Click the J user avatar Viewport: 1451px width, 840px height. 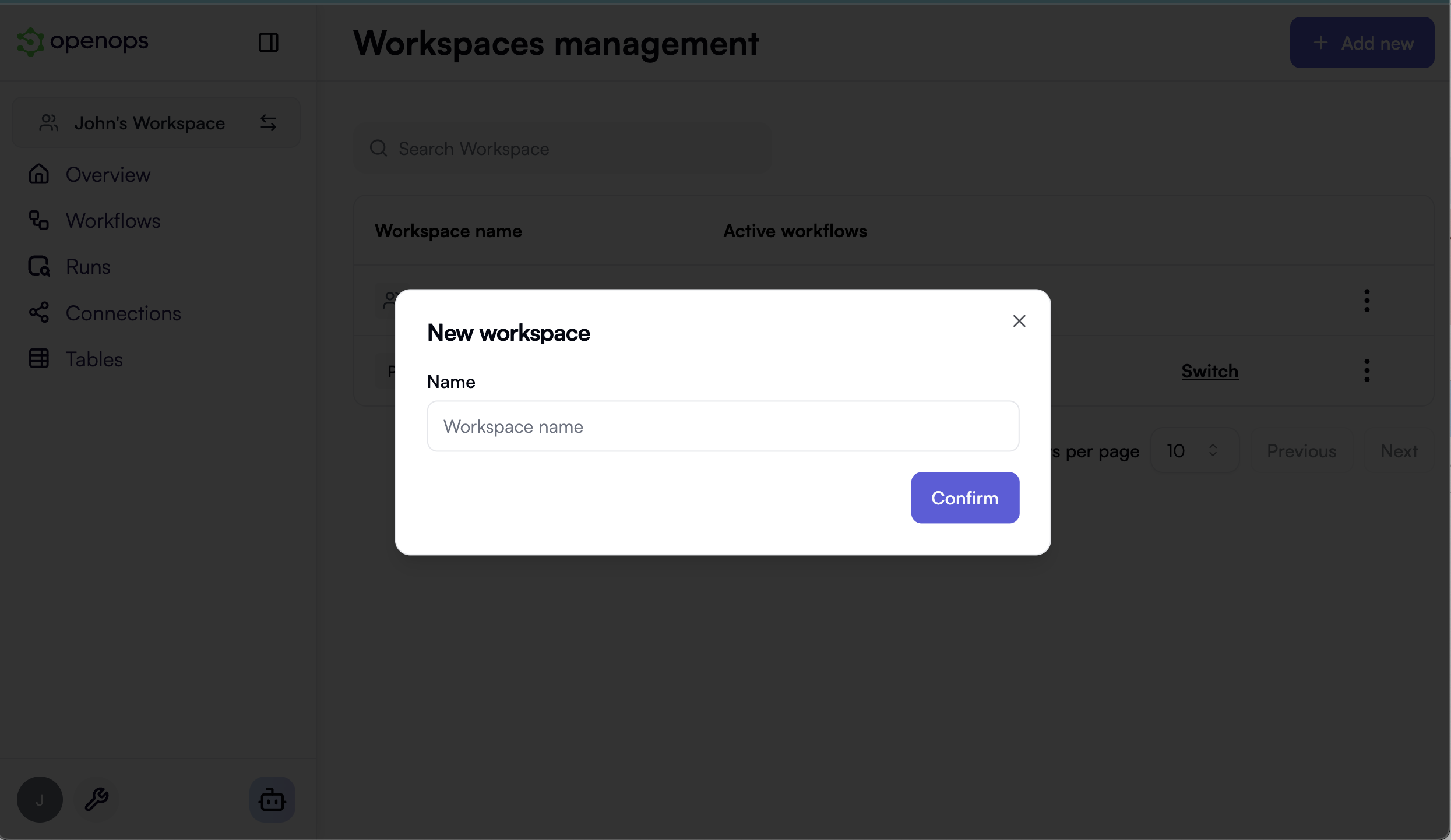[39, 799]
